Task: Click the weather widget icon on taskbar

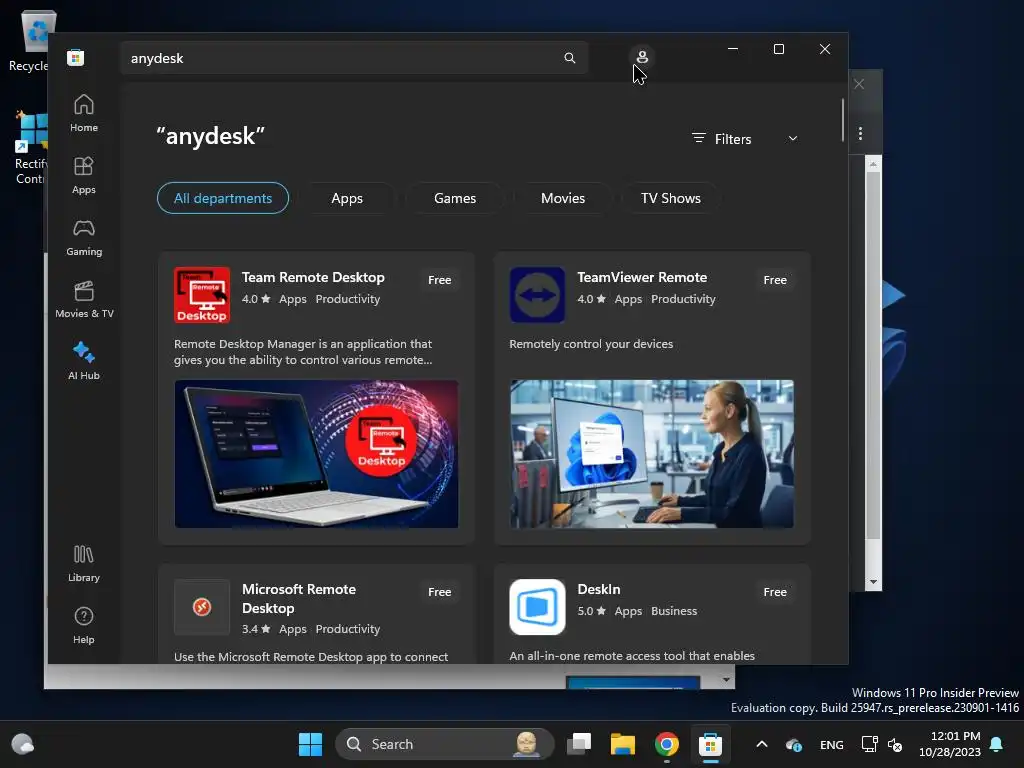Action: click(x=23, y=744)
